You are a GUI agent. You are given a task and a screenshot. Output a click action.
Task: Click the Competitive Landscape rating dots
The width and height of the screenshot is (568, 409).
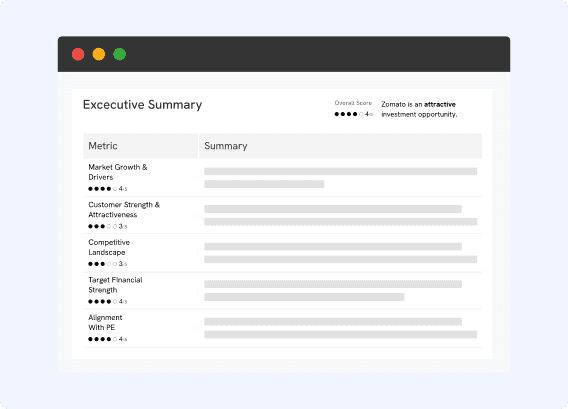point(108,264)
